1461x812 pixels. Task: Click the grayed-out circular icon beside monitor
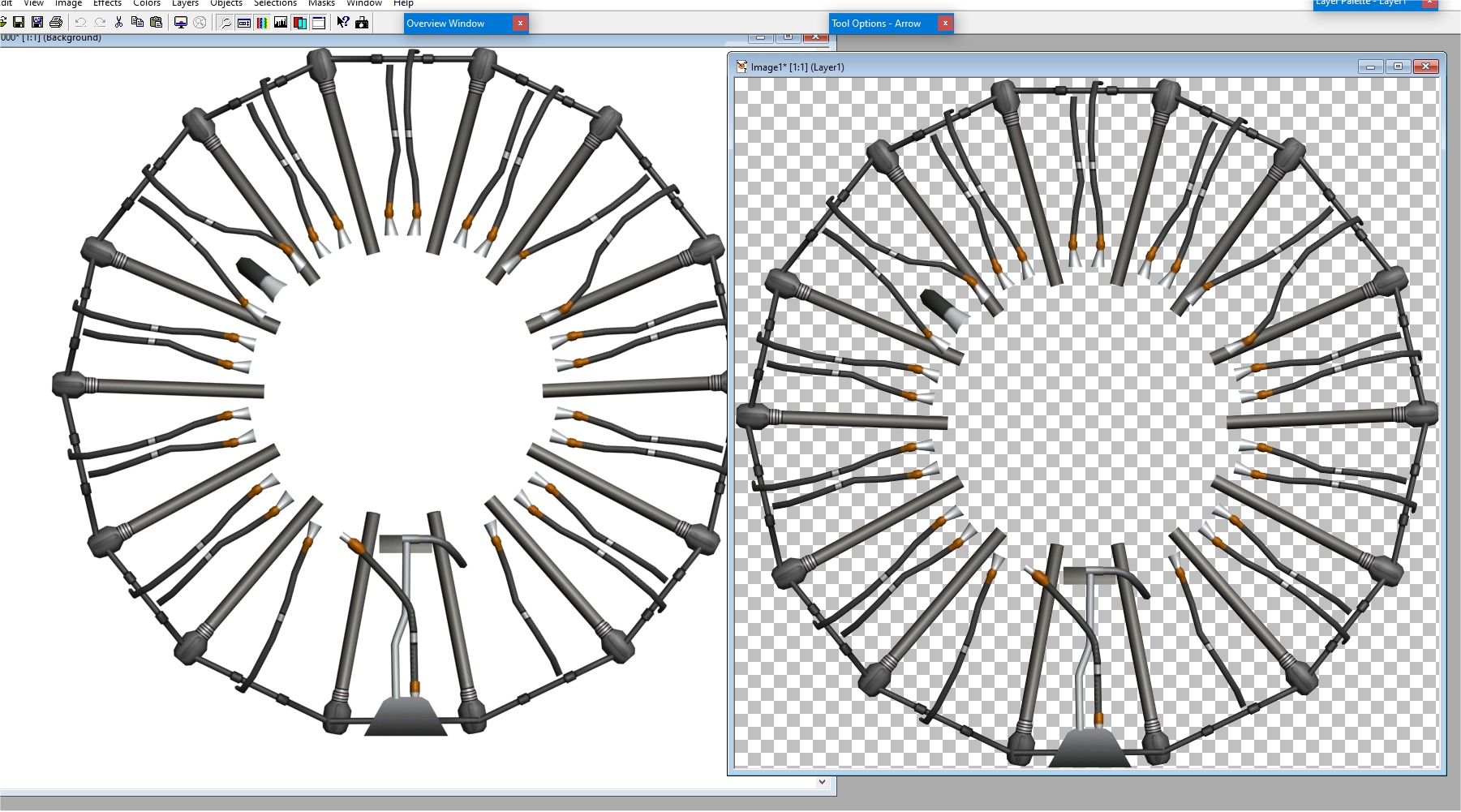pyautogui.click(x=200, y=23)
